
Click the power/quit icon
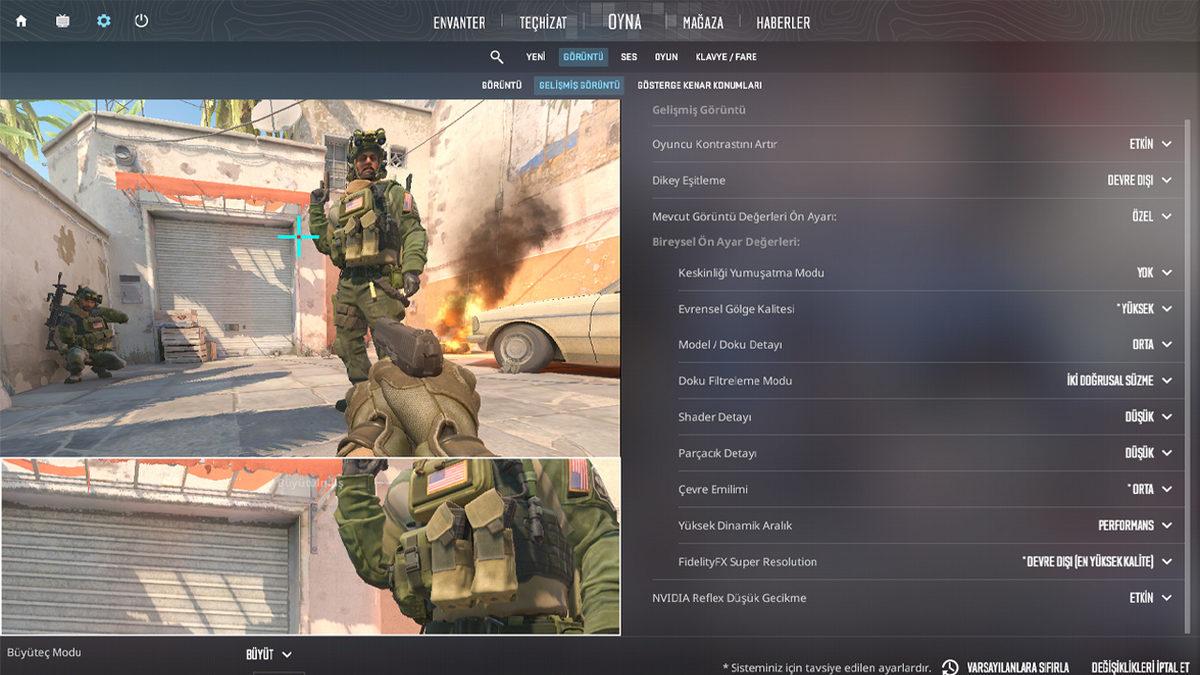point(141,18)
